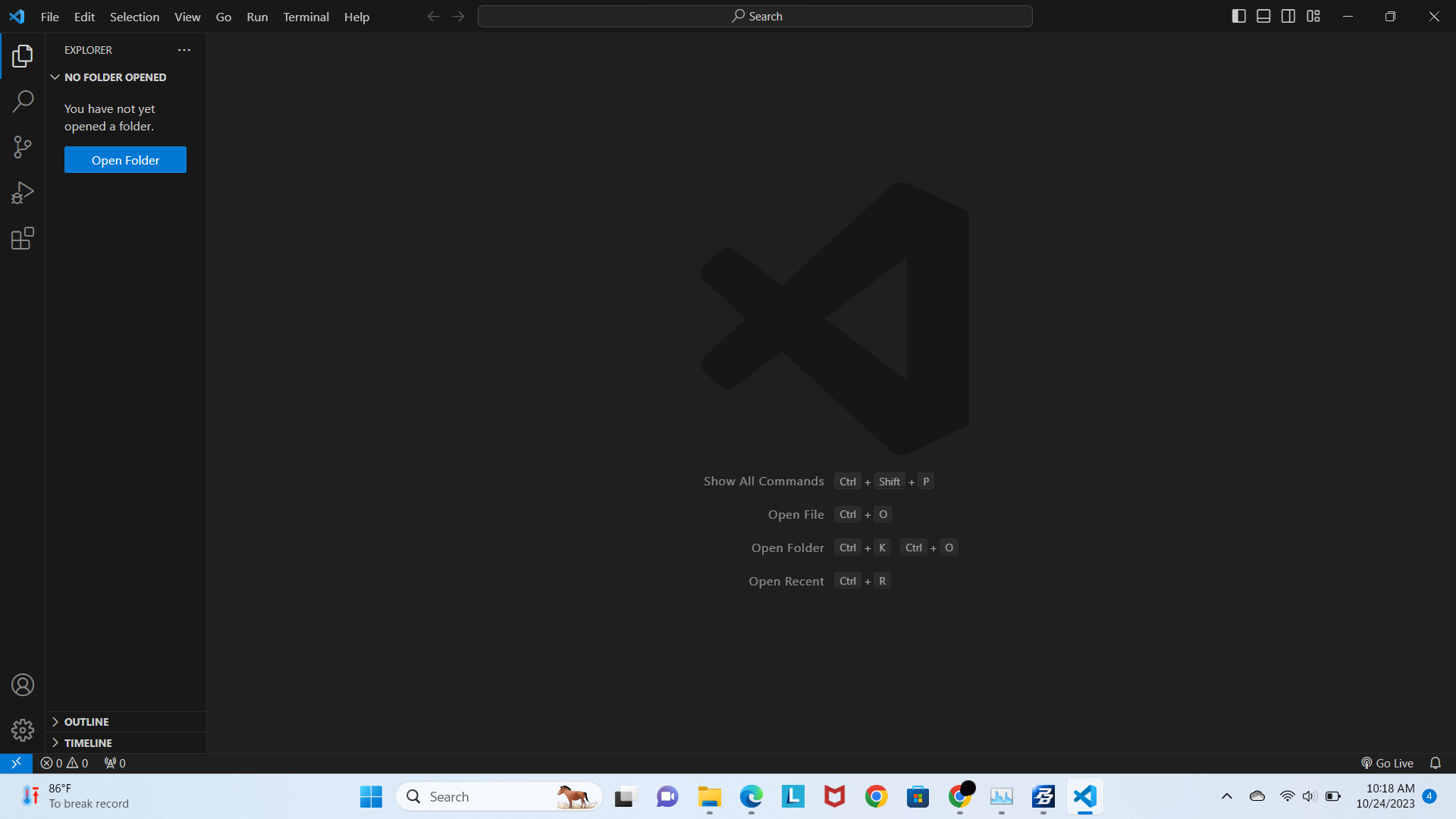1456x819 pixels.
Task: Toggle the Primary Side Bar visibility
Action: pos(1239,15)
